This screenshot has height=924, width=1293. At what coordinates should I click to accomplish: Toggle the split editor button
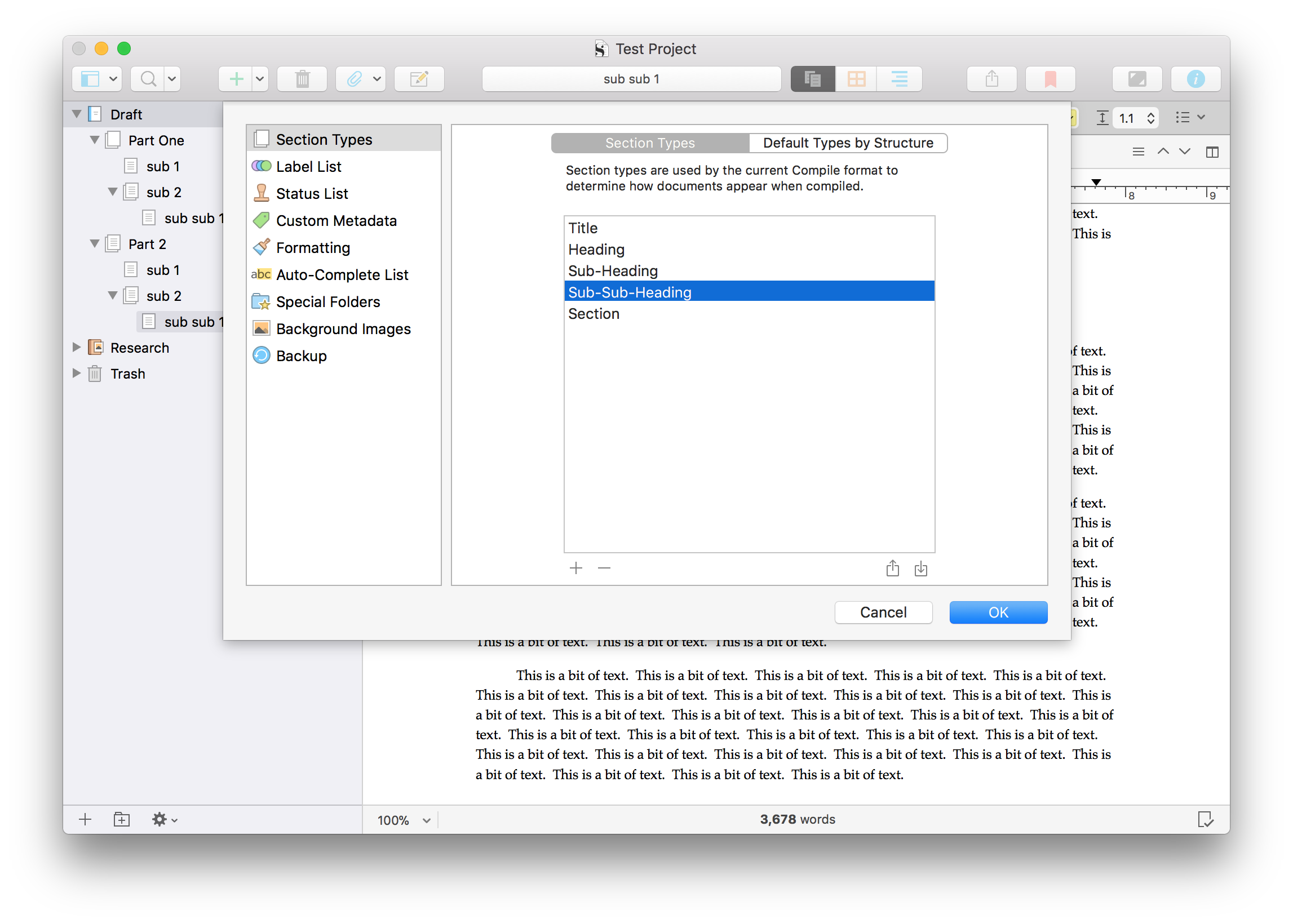[x=1212, y=152]
